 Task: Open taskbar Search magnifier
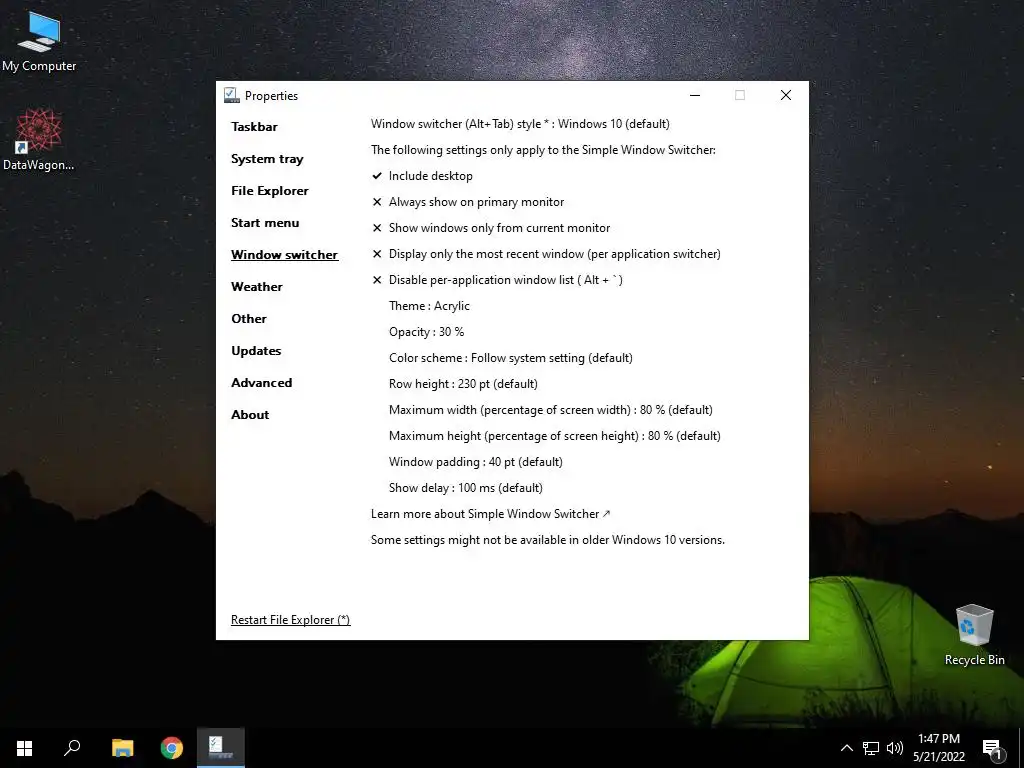click(x=72, y=748)
